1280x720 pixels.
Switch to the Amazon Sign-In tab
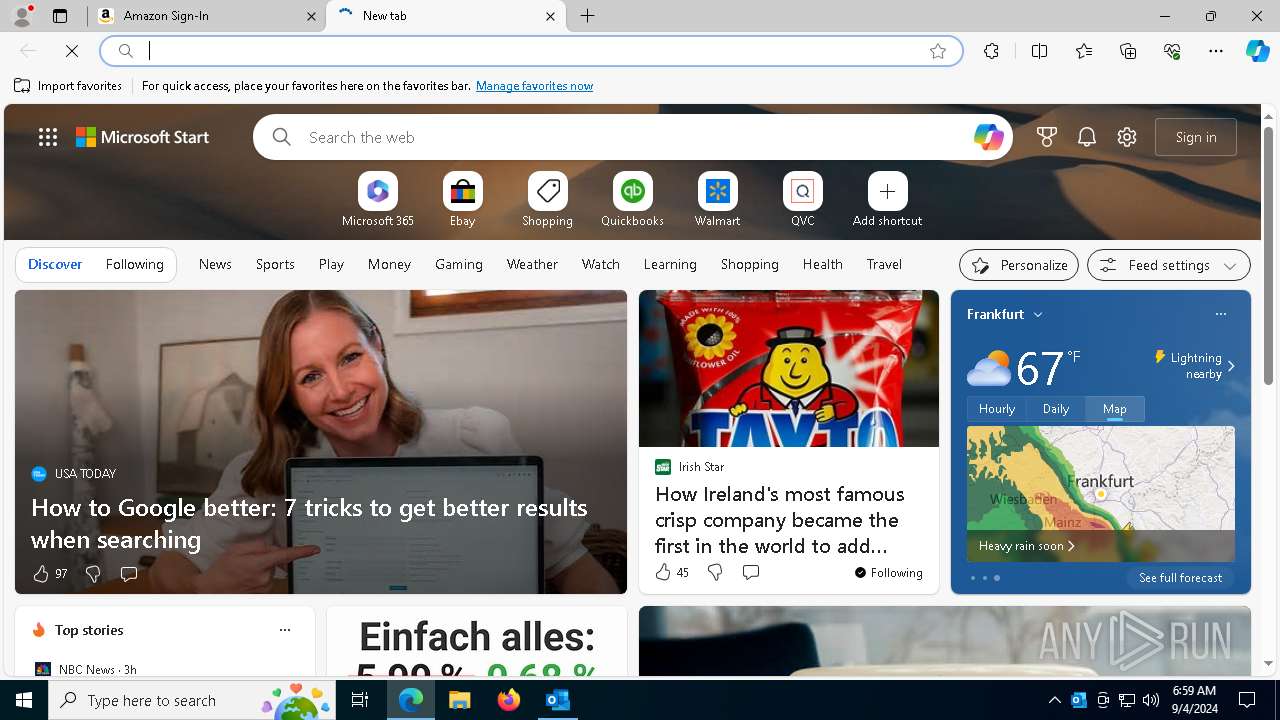tap(206, 16)
